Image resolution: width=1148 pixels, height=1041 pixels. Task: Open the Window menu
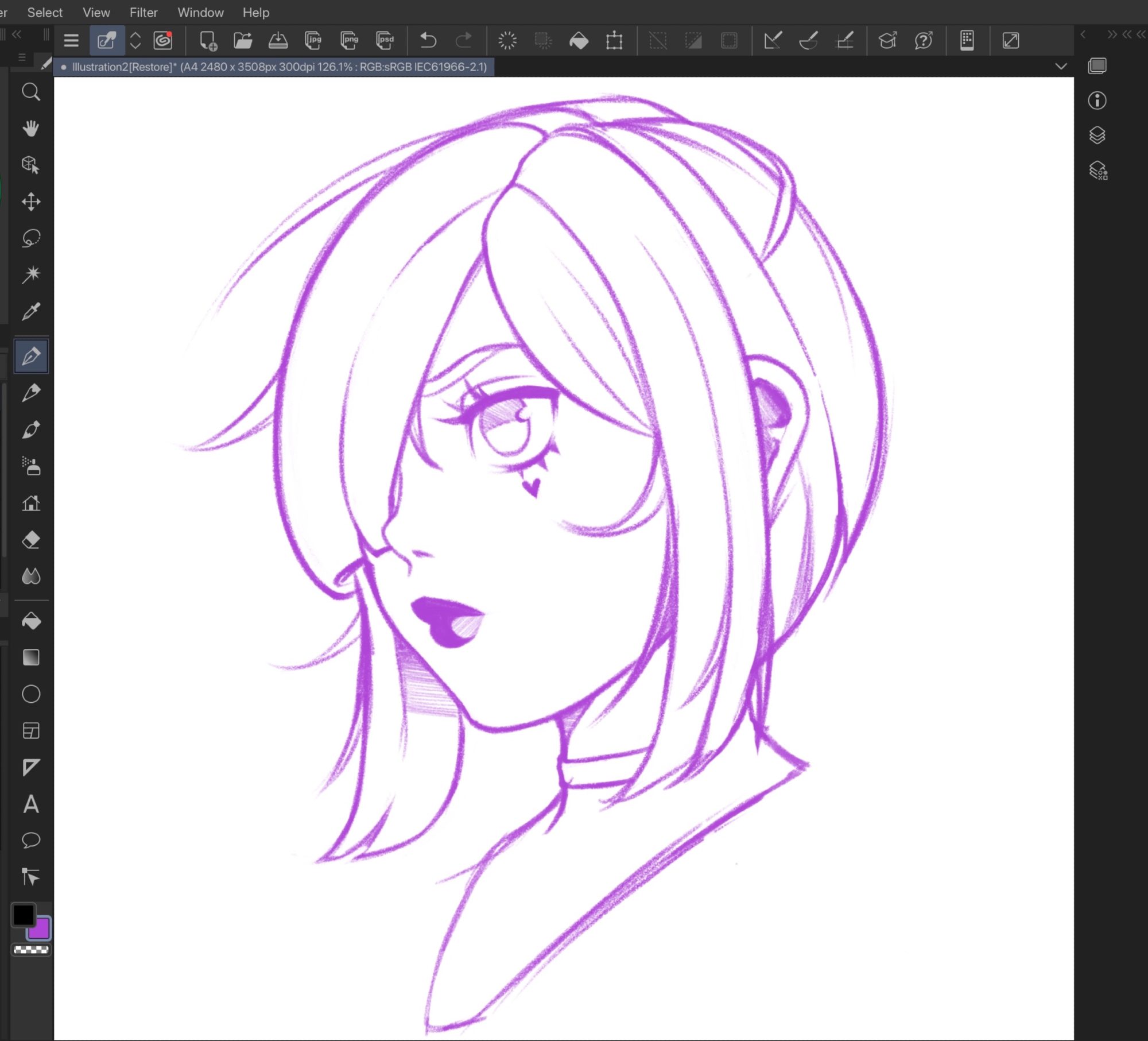pos(200,12)
